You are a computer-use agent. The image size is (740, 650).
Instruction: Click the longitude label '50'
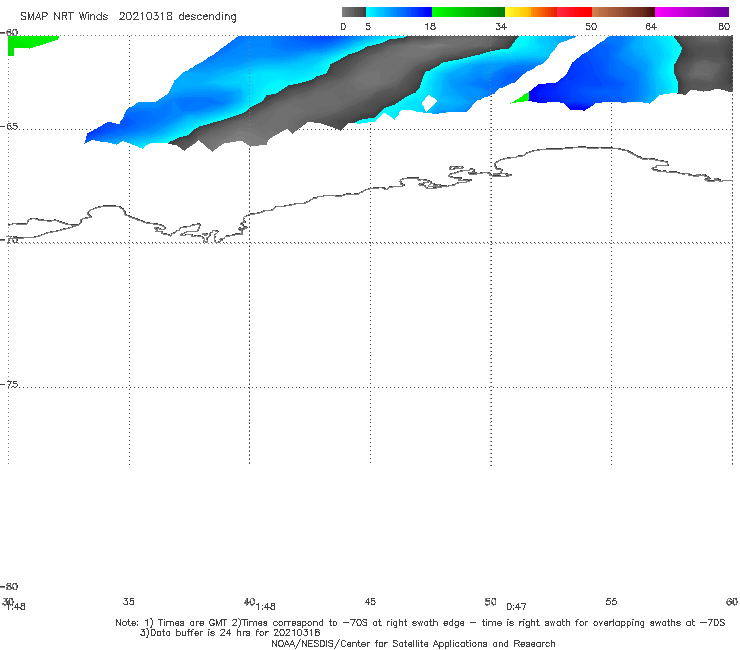point(490,602)
